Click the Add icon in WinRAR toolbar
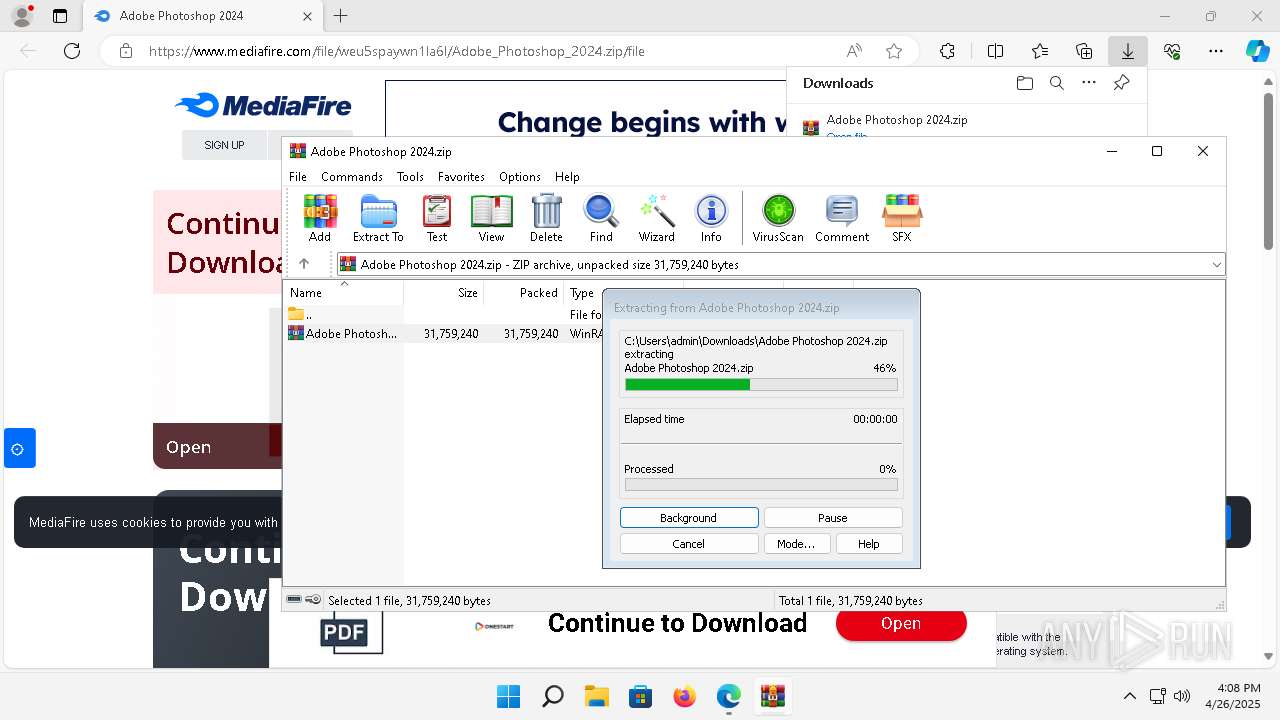Viewport: 1280px width, 720px height. [320, 218]
